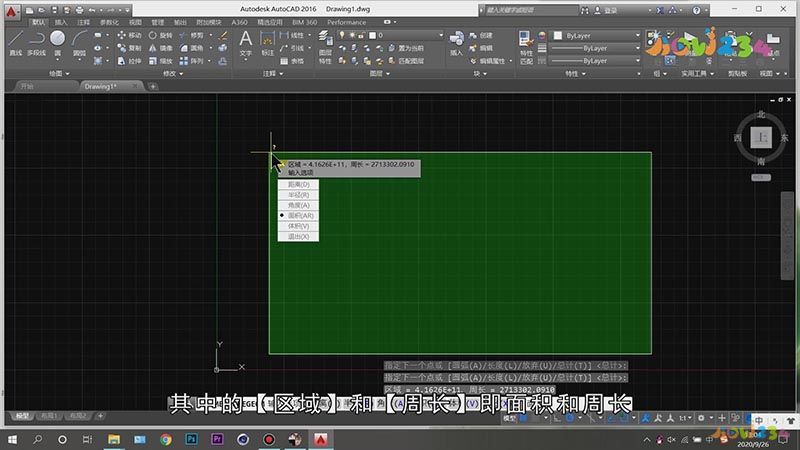Open the layer name dropdown
Image resolution: width=800 pixels, height=450 pixels.
(x=441, y=35)
